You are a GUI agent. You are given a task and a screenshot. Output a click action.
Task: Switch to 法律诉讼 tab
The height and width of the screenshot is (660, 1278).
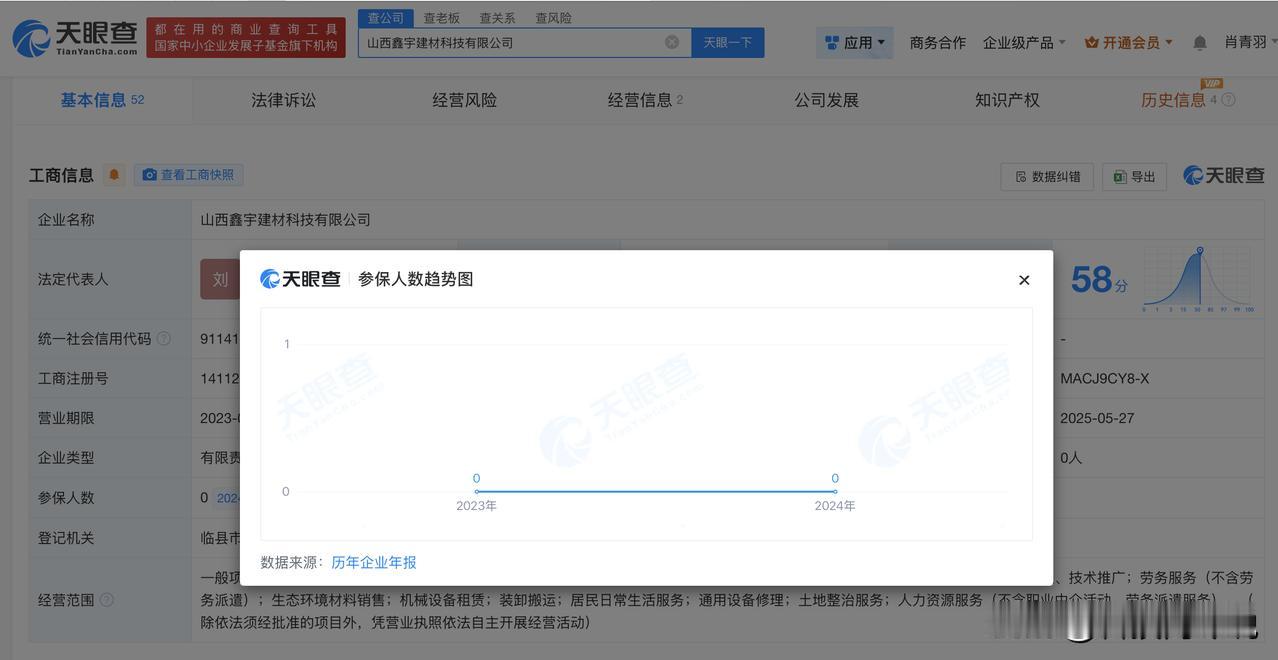pyautogui.click(x=284, y=100)
